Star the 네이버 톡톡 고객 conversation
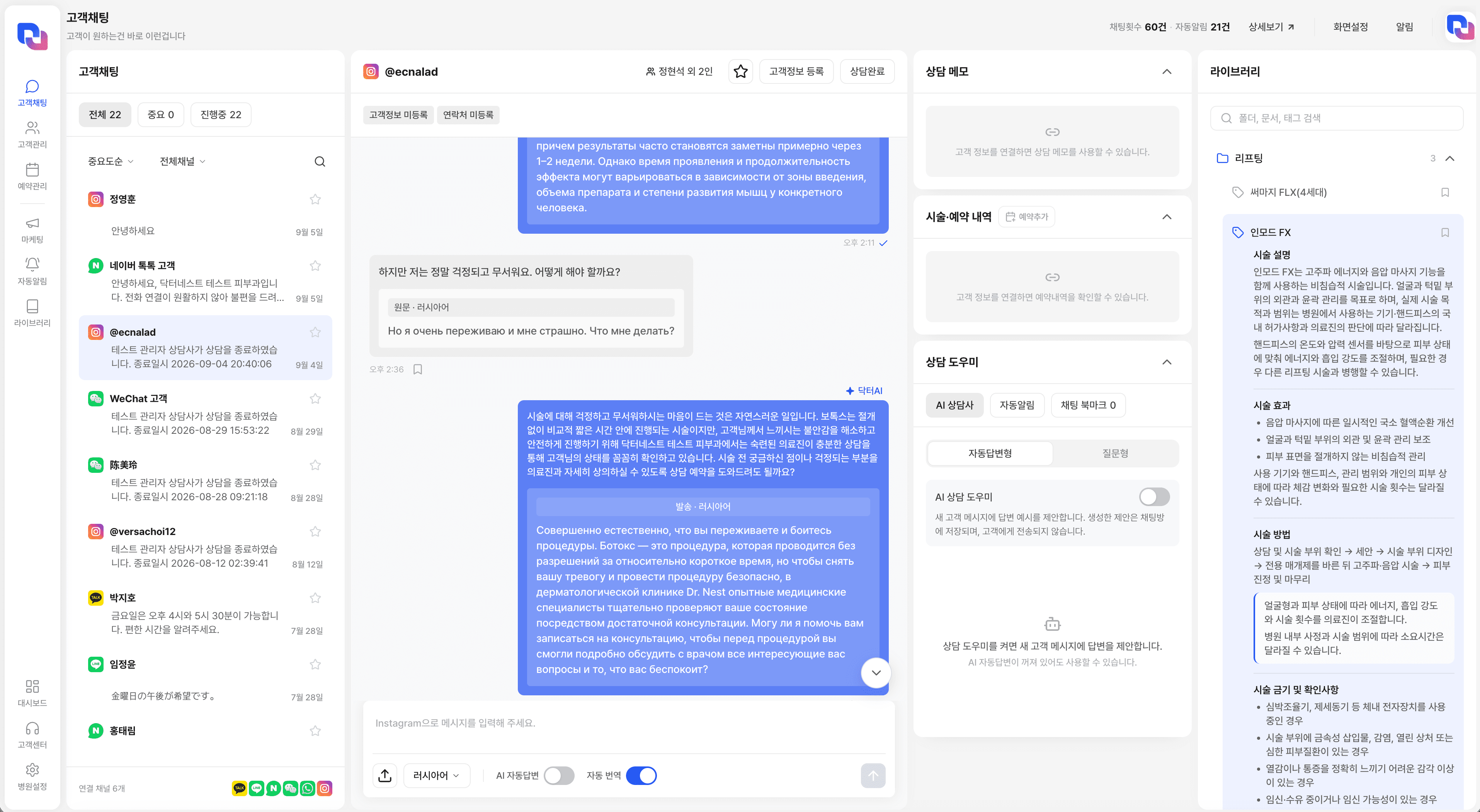Viewport: 1480px width, 812px height. pyautogui.click(x=315, y=266)
